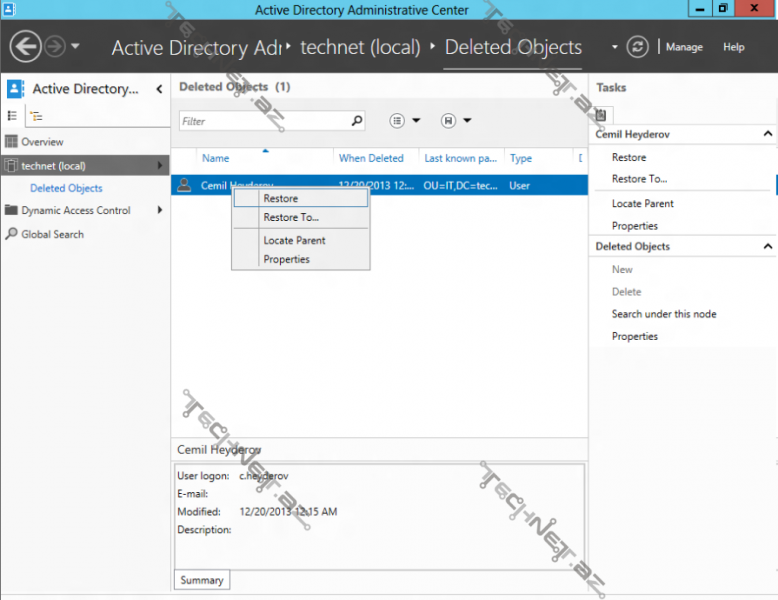
Task: Collapse the Cemil Heyderov tasks section
Action: [x=767, y=134]
